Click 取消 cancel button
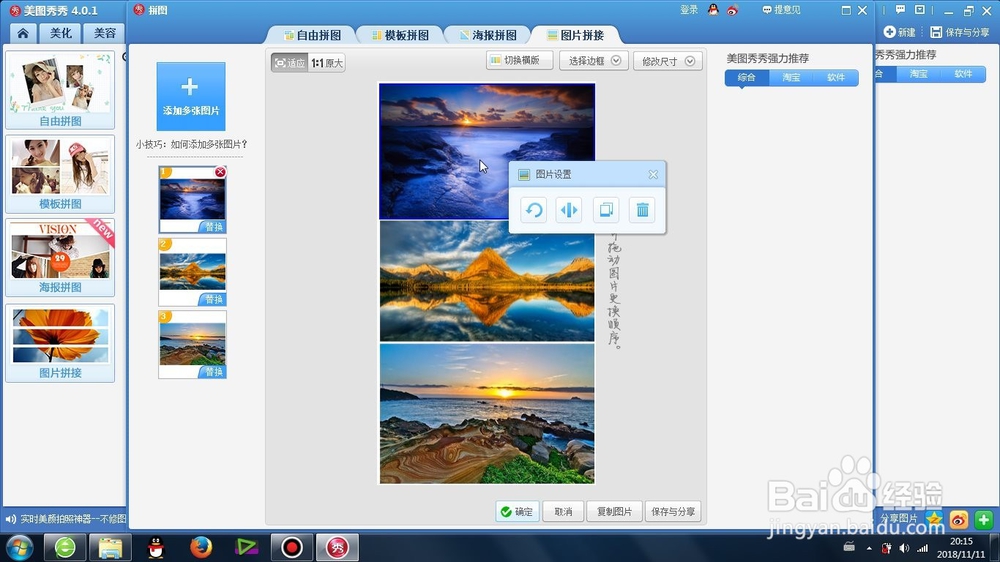 (563, 512)
